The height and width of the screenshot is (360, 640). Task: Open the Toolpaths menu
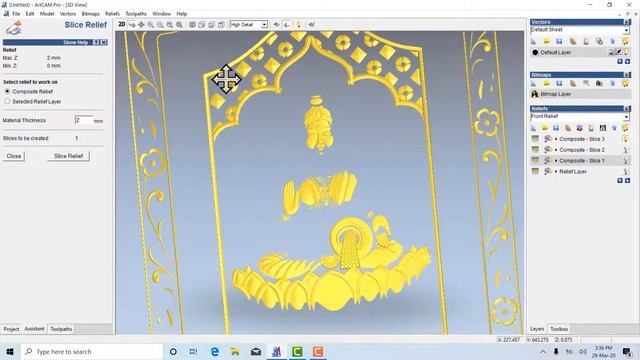(x=136, y=13)
